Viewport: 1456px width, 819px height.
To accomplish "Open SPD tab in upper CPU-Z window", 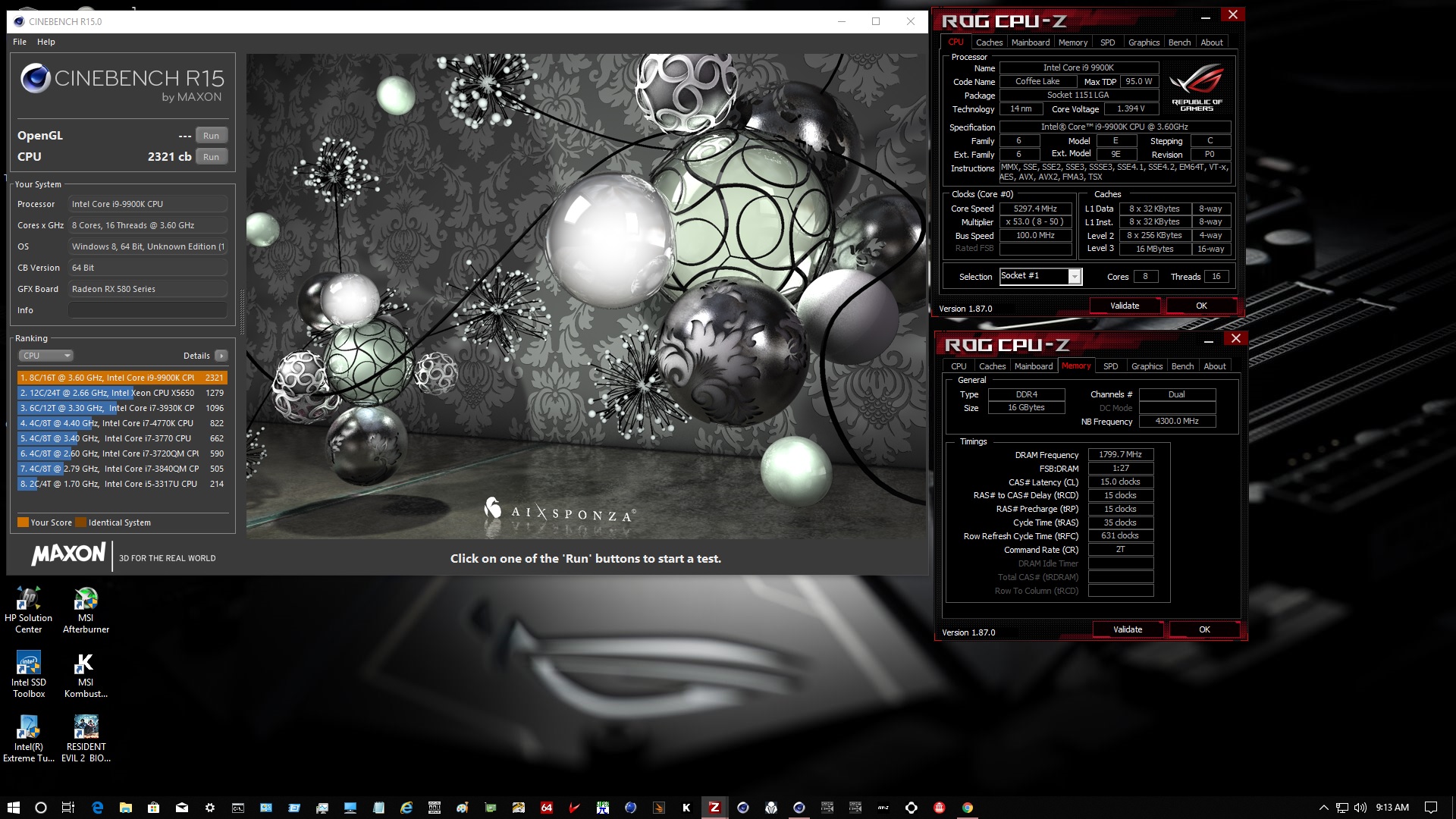I will [x=1108, y=42].
